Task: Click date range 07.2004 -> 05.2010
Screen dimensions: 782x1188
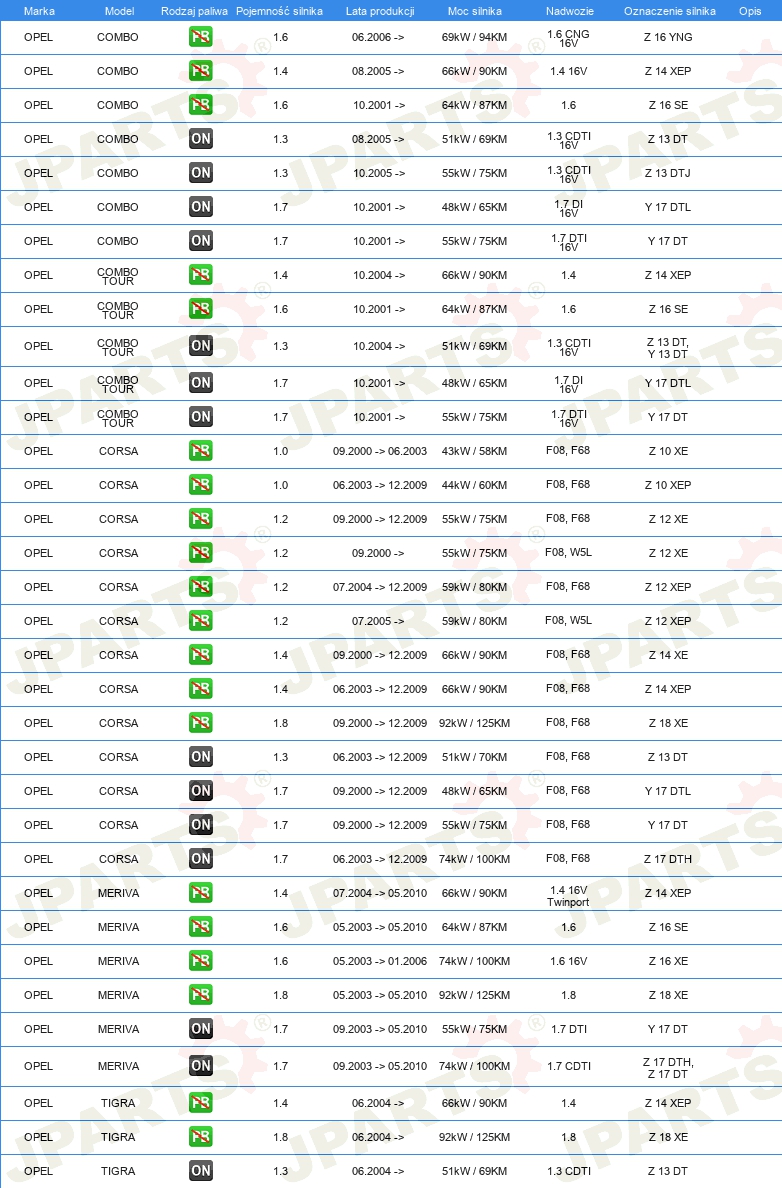Action: [x=380, y=893]
